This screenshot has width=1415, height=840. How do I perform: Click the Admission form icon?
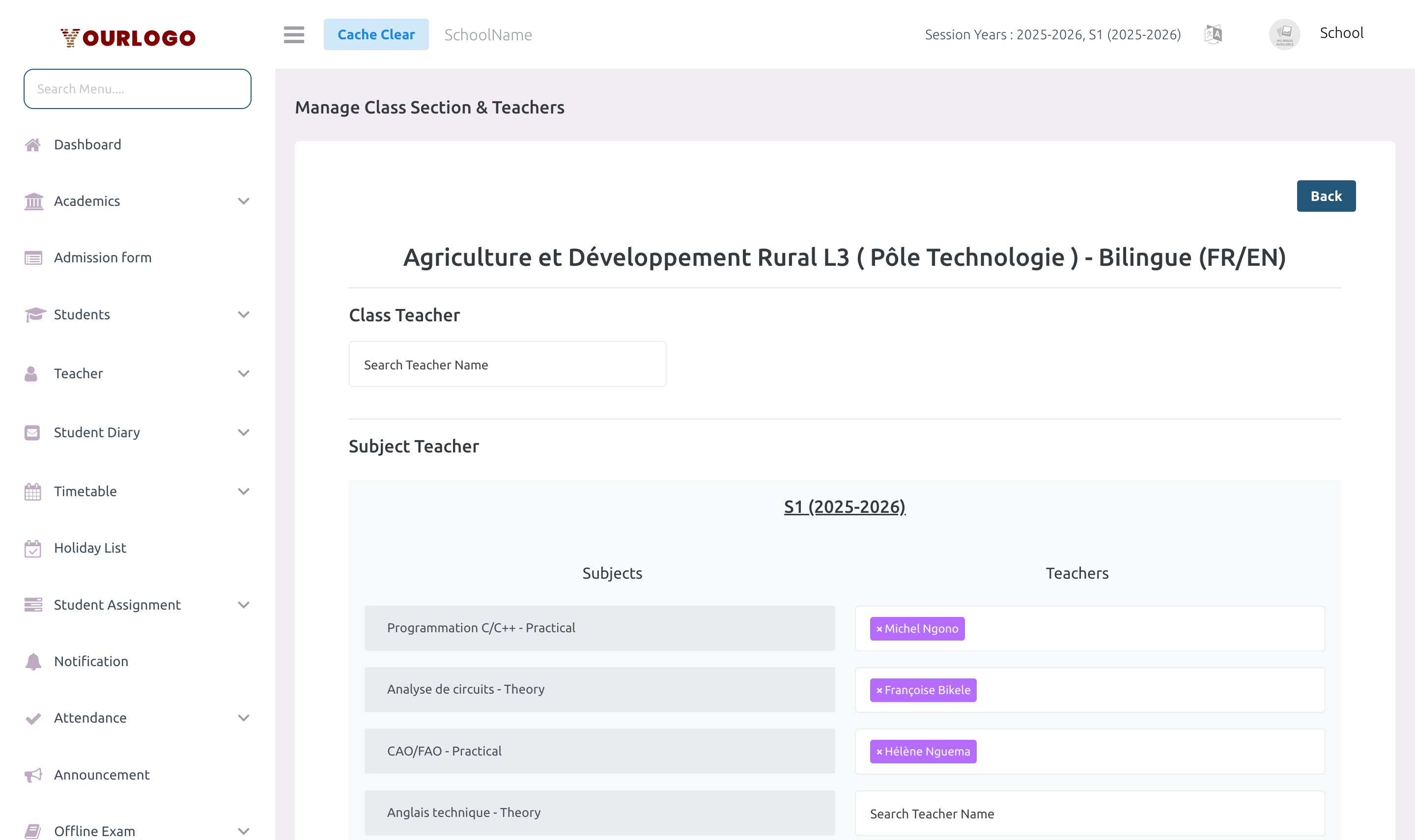(x=33, y=257)
